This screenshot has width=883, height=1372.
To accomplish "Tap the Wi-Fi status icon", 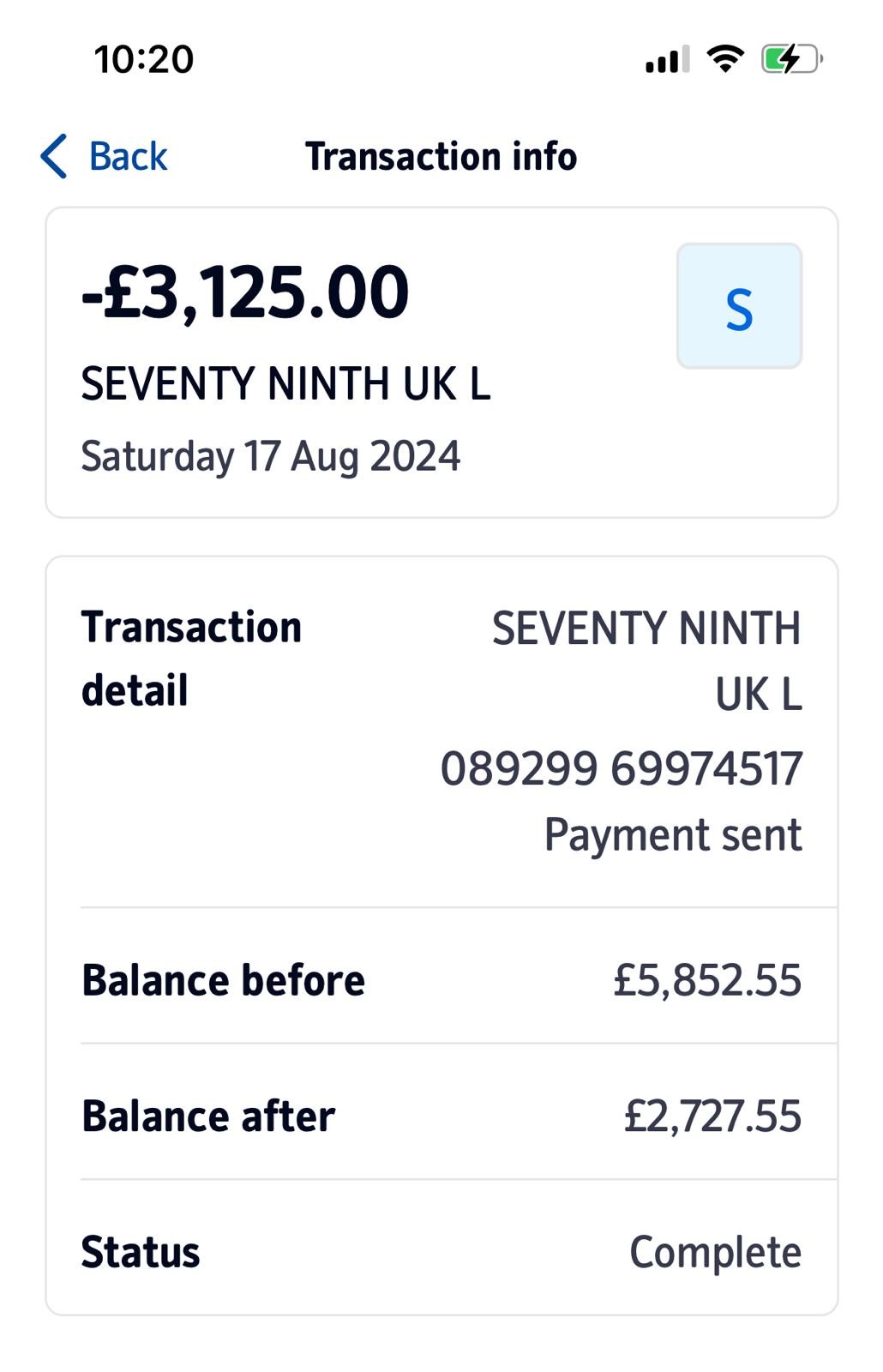I will (x=725, y=59).
